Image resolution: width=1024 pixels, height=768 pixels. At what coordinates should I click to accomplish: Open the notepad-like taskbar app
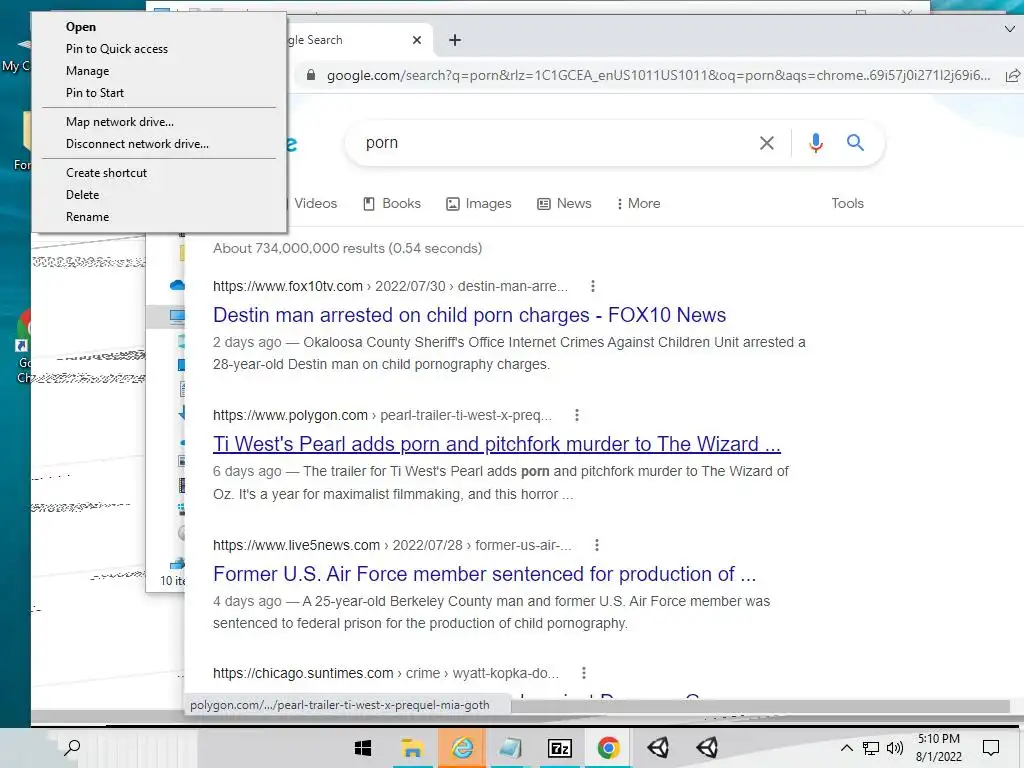510,748
